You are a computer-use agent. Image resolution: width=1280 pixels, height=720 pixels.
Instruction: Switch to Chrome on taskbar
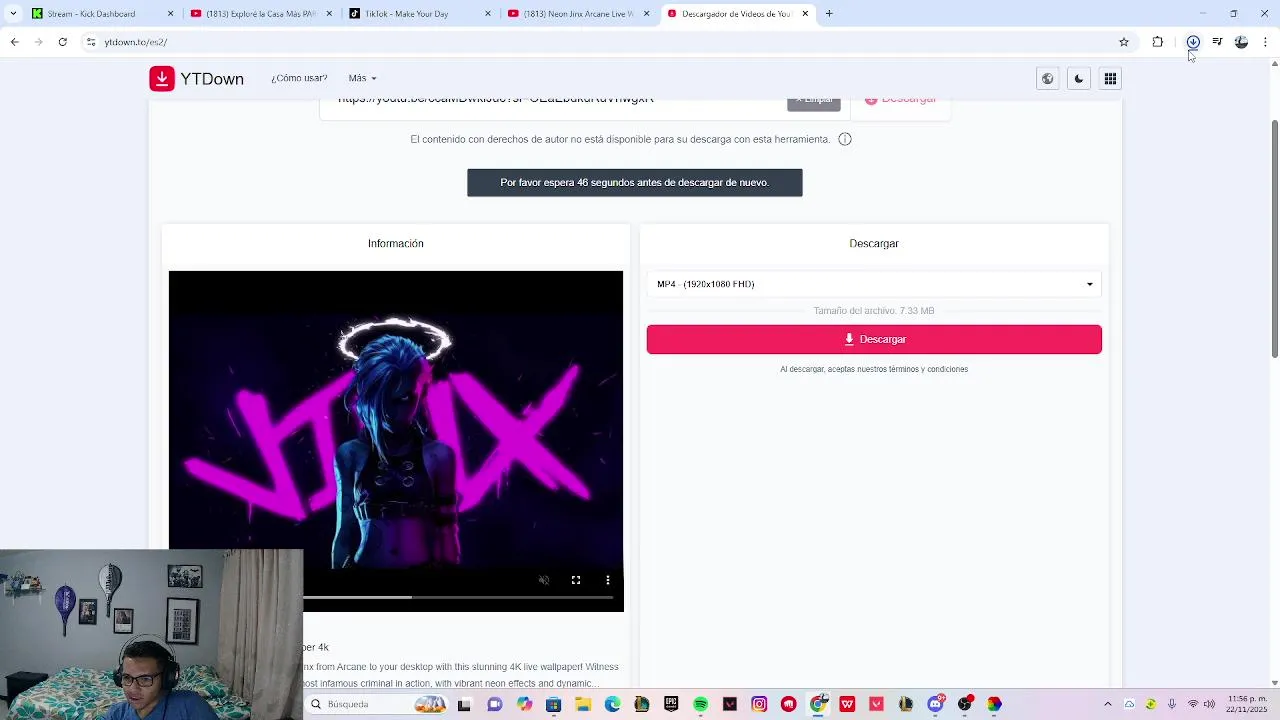tap(818, 704)
